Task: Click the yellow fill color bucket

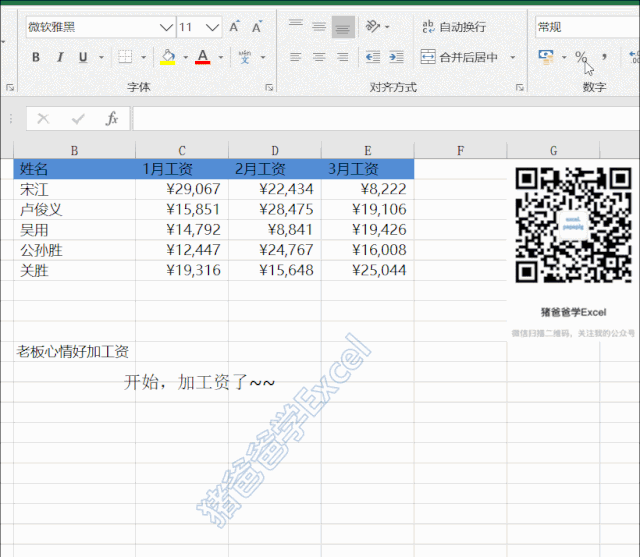Action: tap(168, 57)
